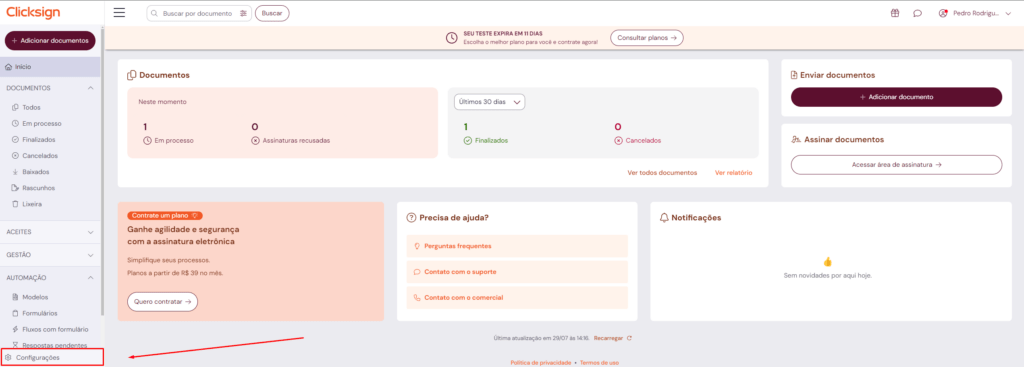
Task: Click Assinaturas recusadas stat
Action: 291,133
